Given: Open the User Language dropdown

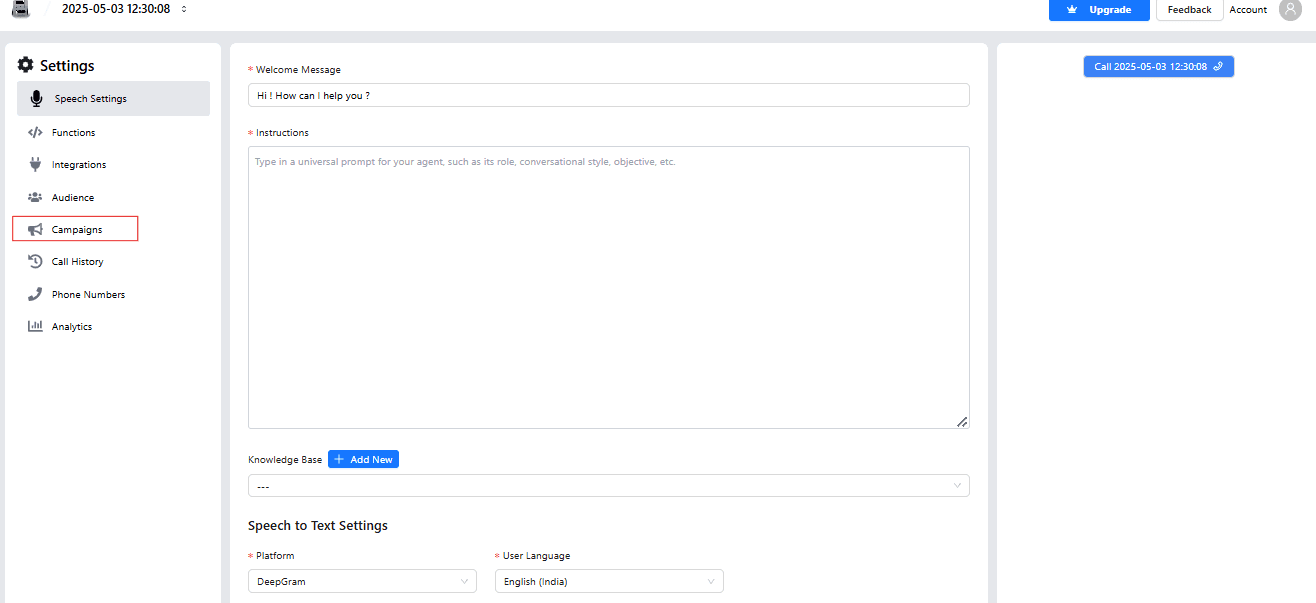Looking at the screenshot, I should tap(608, 581).
